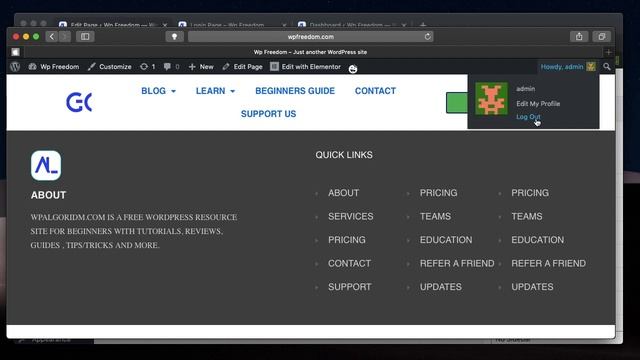The width and height of the screenshot is (640, 360).
Task: Open the WordPress logo menu in admin bar
Action: 15,67
